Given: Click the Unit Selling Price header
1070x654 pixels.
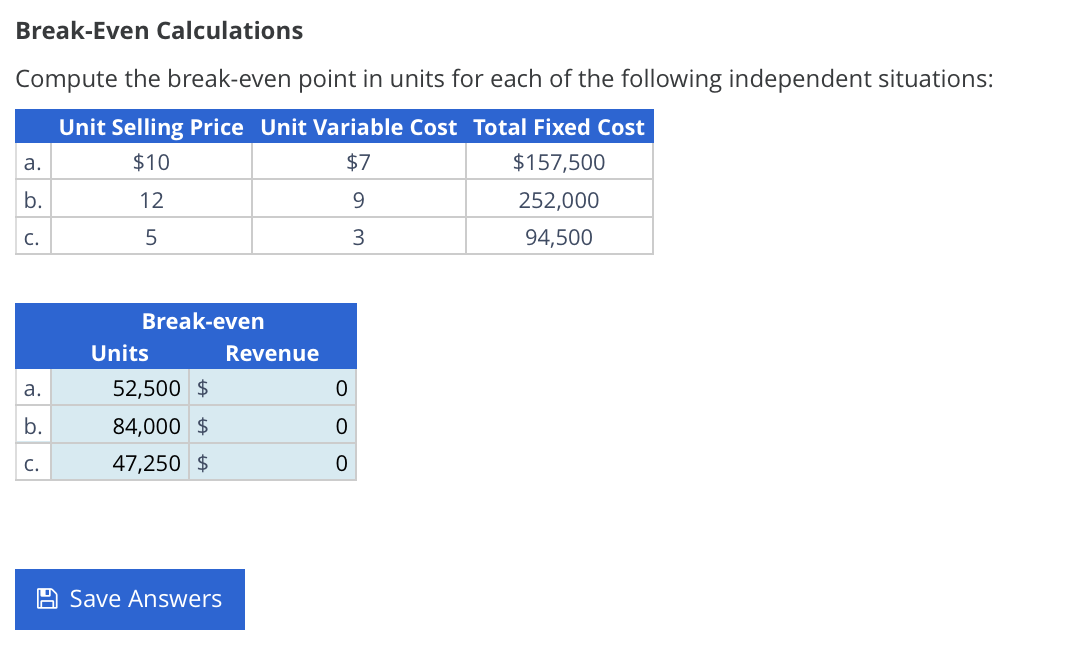Looking at the screenshot, I should [x=151, y=127].
